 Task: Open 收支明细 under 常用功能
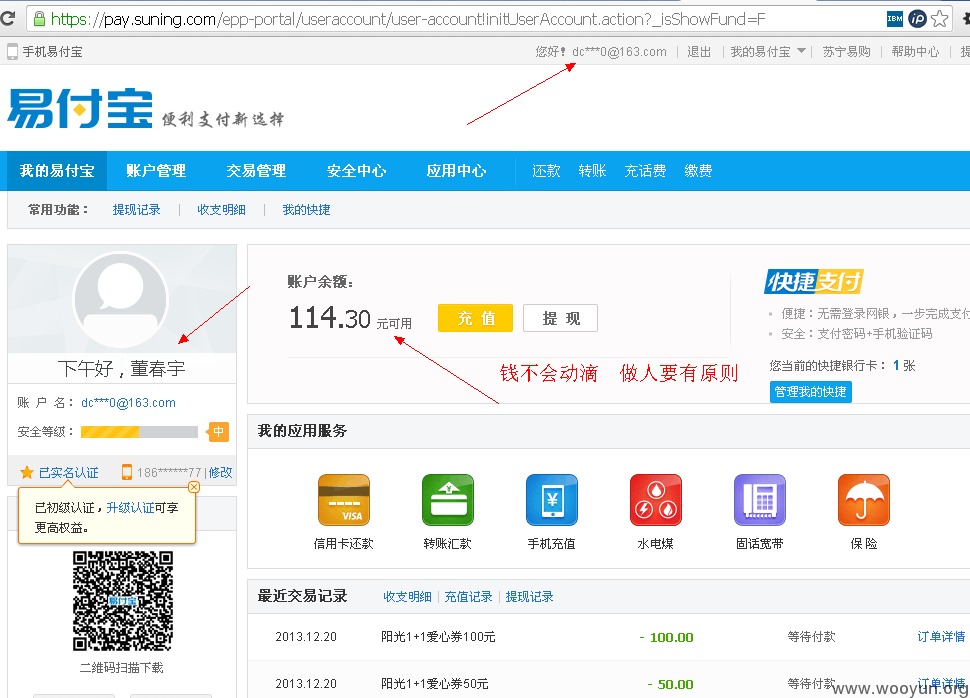[221, 210]
